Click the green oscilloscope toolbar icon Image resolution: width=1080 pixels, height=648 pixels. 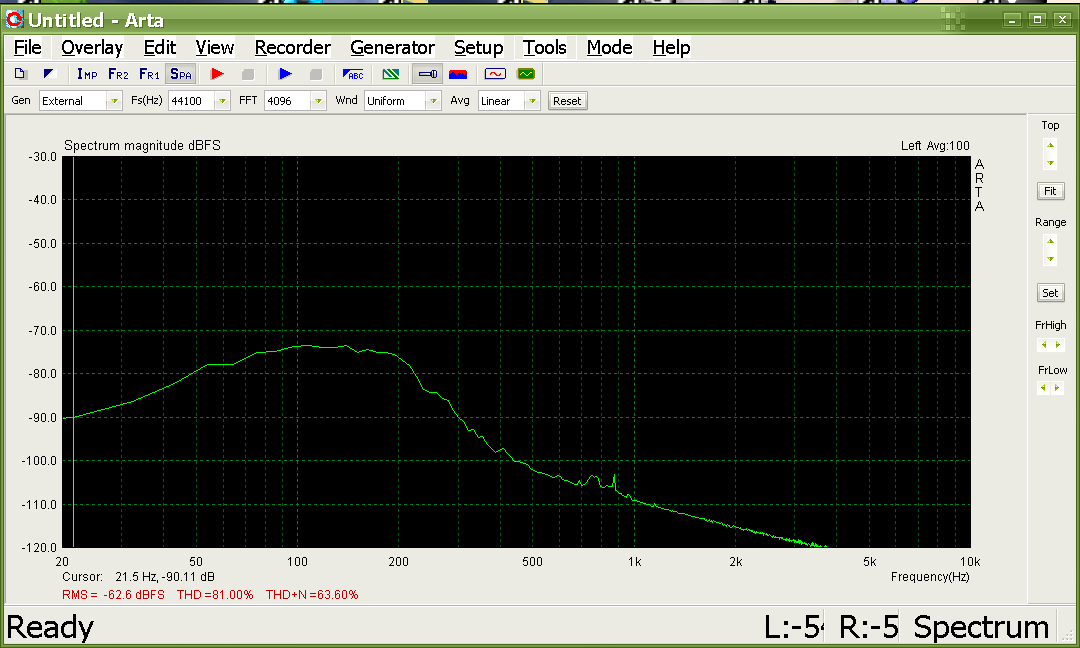coord(526,74)
